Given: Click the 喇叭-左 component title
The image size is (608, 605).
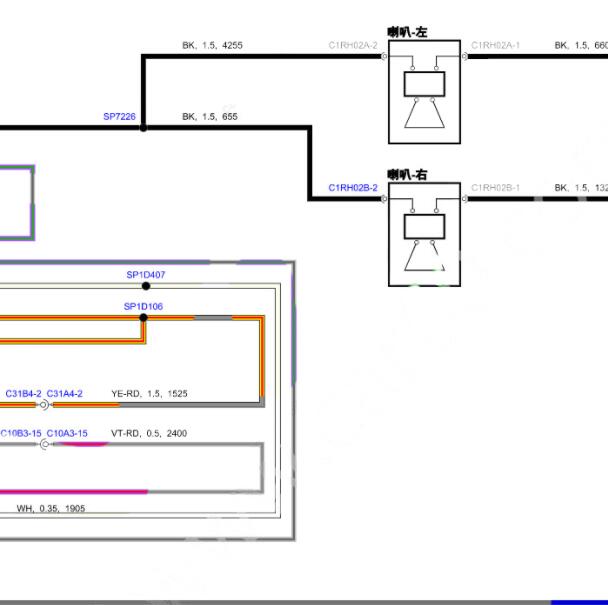Looking at the screenshot, I should (x=407, y=32).
